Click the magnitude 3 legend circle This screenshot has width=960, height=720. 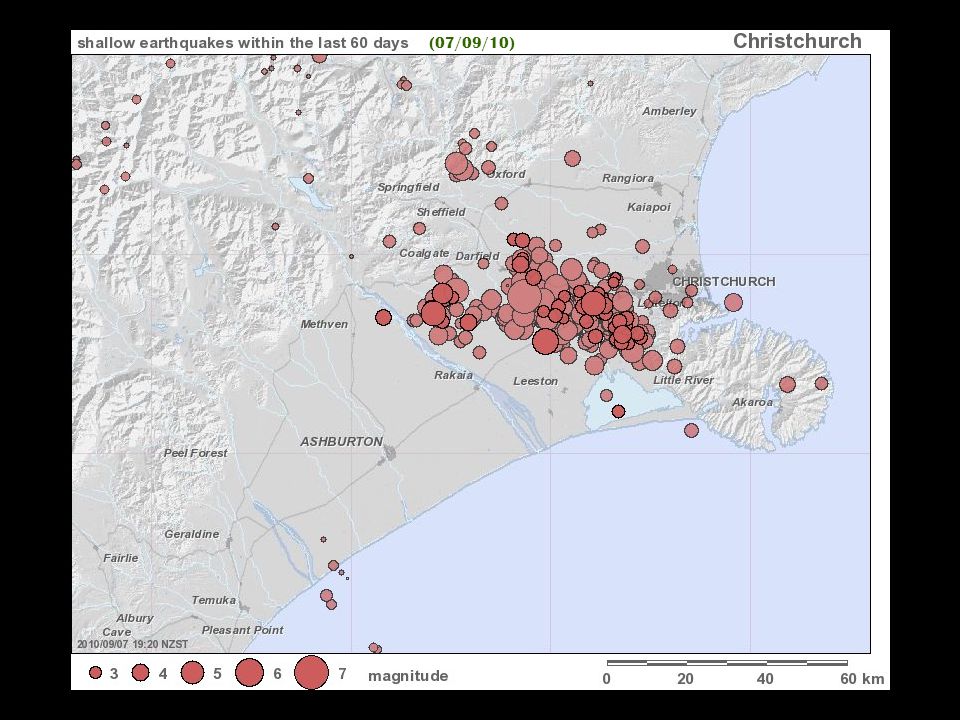tap(95, 673)
